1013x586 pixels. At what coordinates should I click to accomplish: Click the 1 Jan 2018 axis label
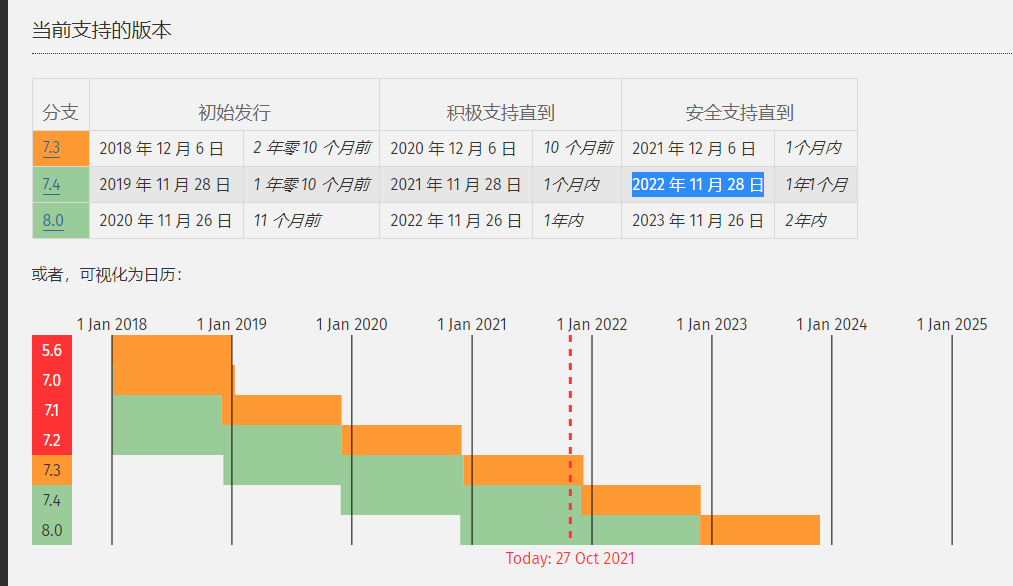(x=112, y=324)
